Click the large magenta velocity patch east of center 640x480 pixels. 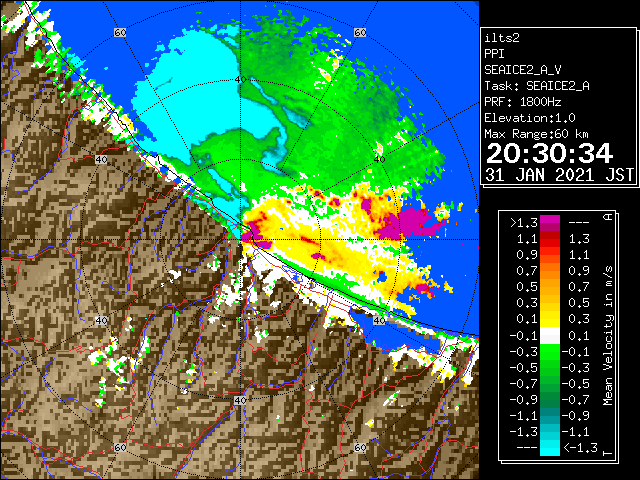[x=408, y=224]
